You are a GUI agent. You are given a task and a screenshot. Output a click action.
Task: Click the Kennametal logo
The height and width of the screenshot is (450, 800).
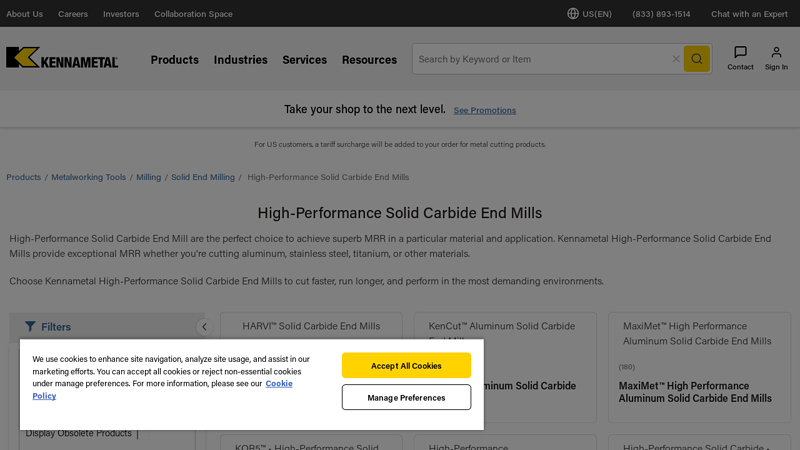[x=62, y=58]
